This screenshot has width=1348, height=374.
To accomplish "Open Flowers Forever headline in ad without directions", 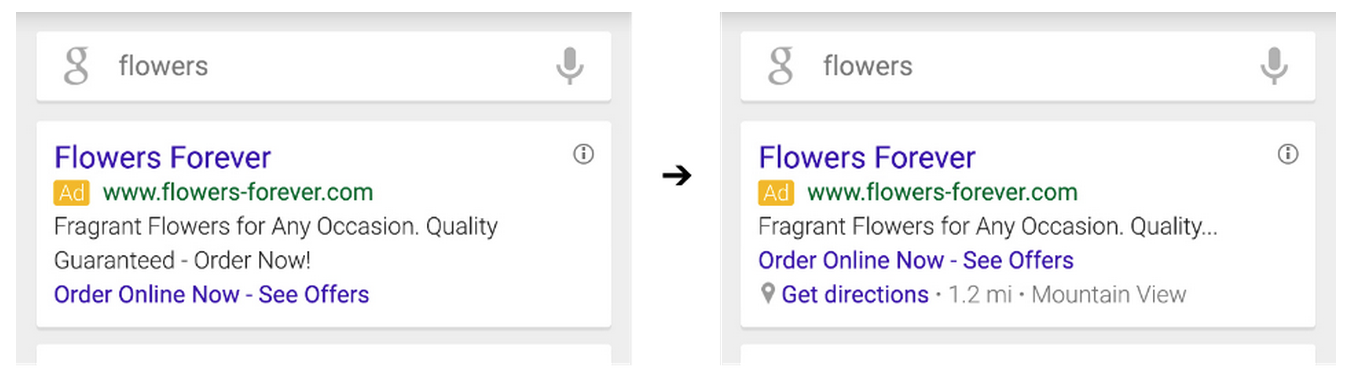I will point(162,157).
